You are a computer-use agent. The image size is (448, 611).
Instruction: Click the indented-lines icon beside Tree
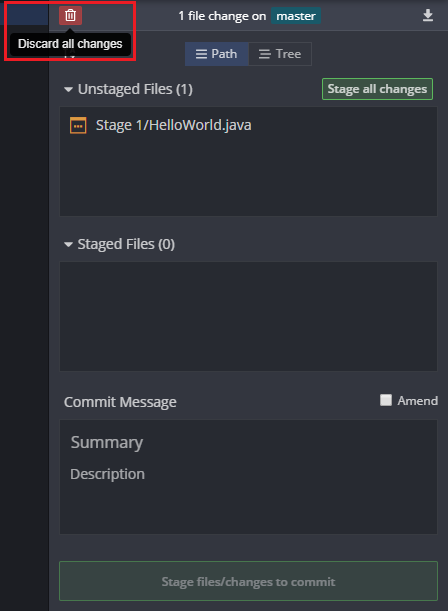265,54
